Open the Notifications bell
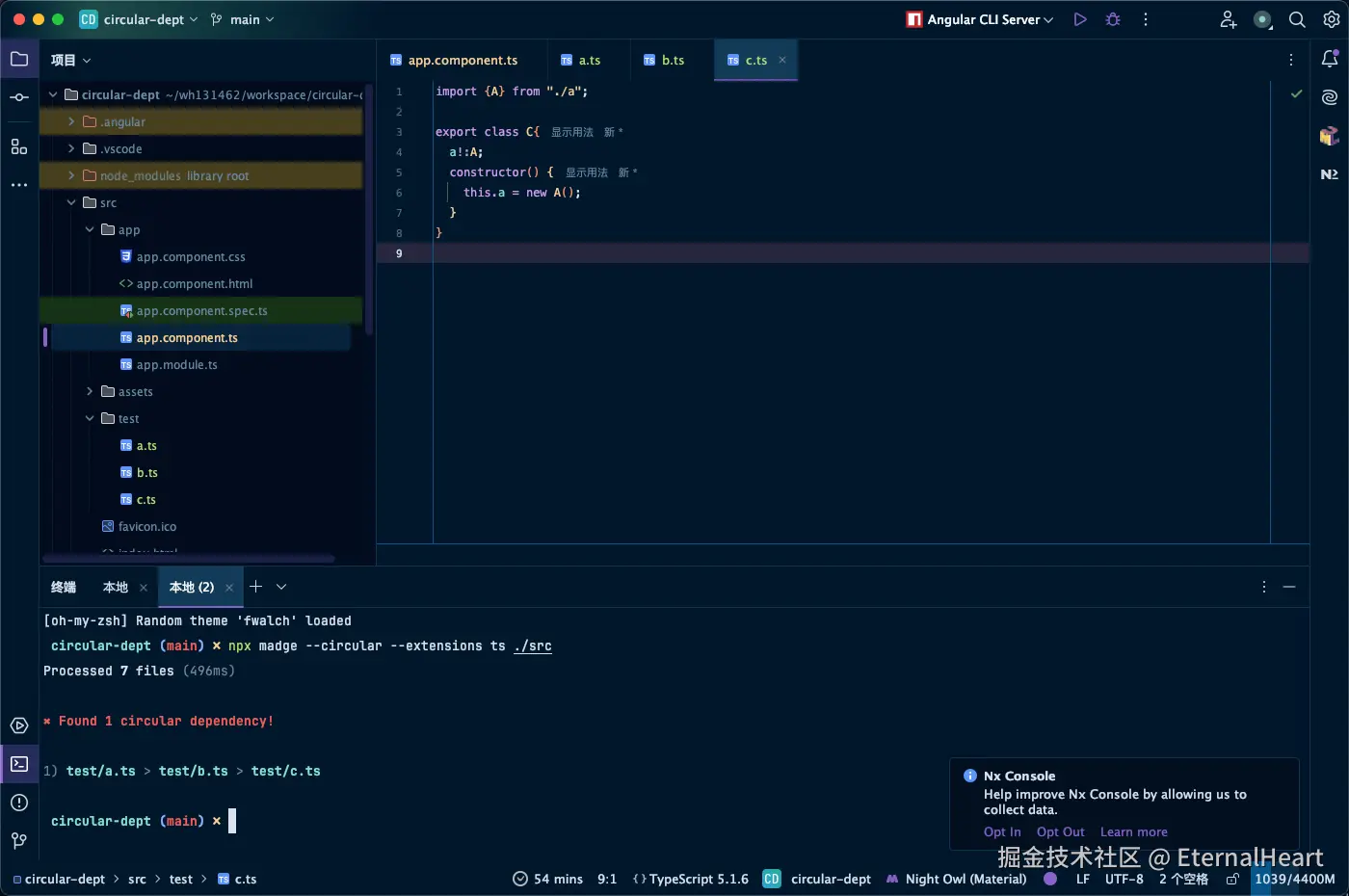Image resolution: width=1349 pixels, height=896 pixels. point(1330,60)
